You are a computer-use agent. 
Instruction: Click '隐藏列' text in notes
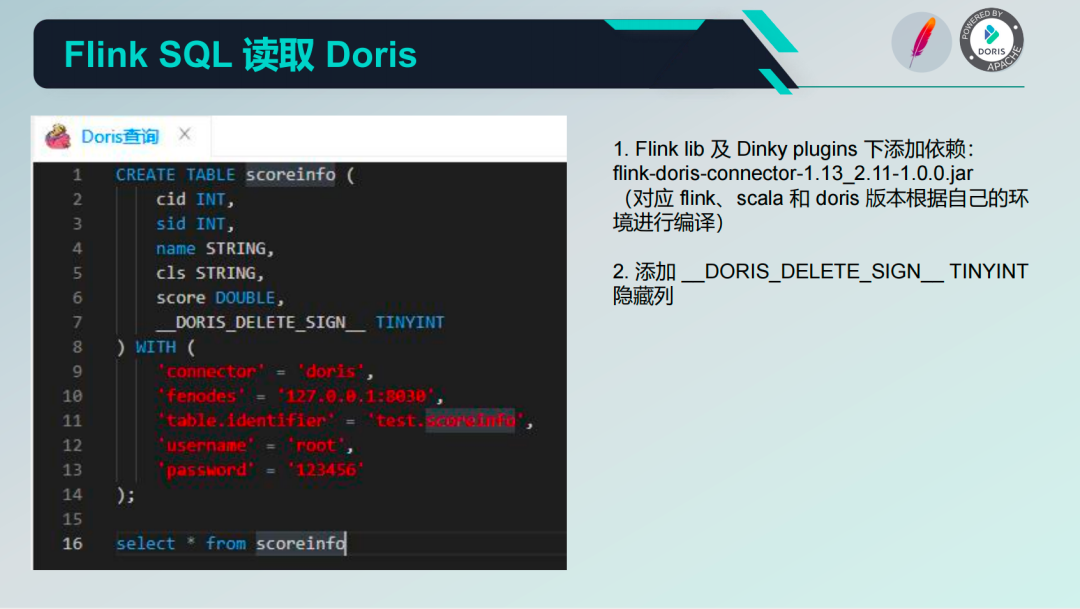[x=643, y=296]
